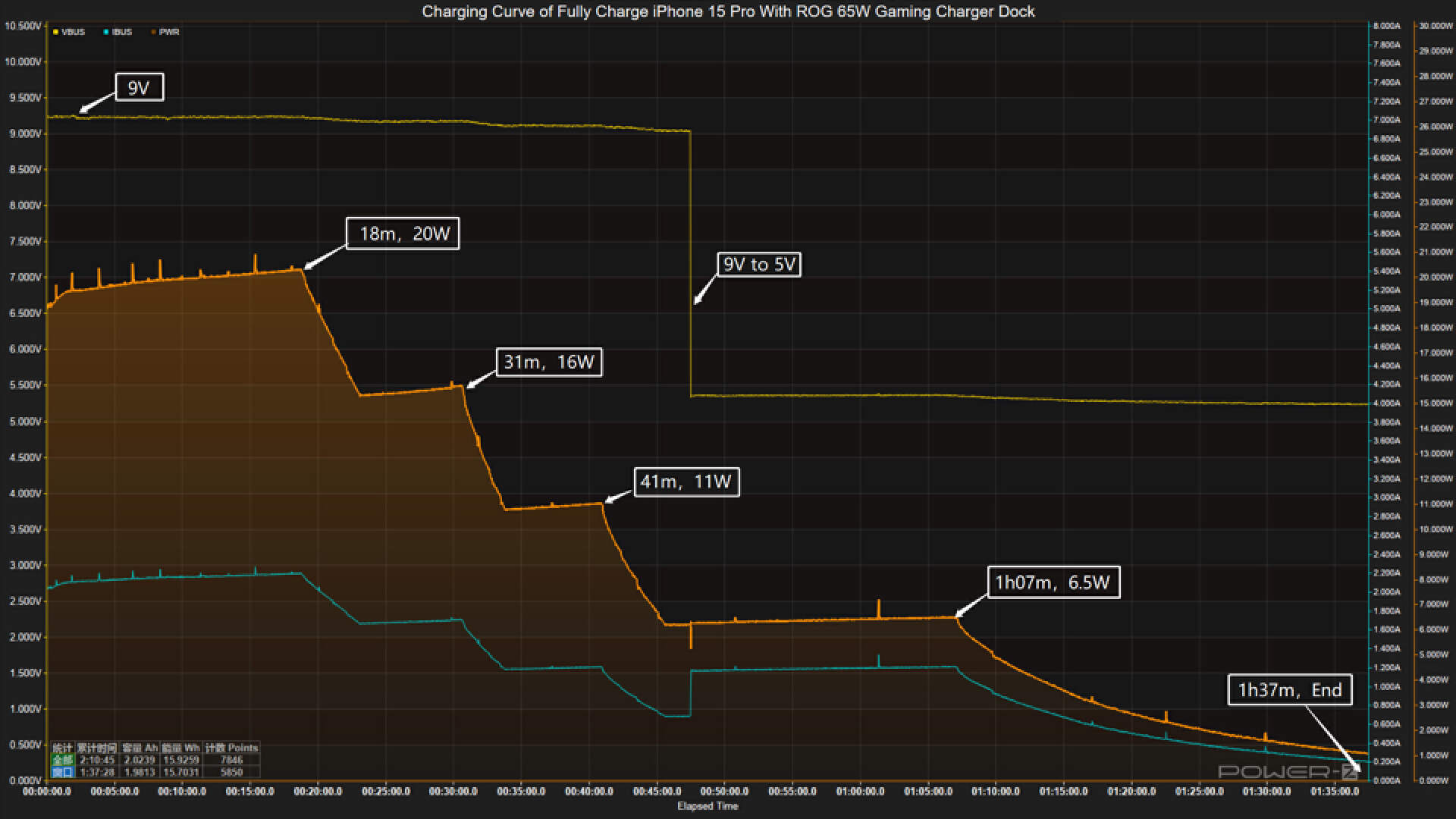
Task: Select the green 全部 row in statistics table
Action: coord(62,760)
